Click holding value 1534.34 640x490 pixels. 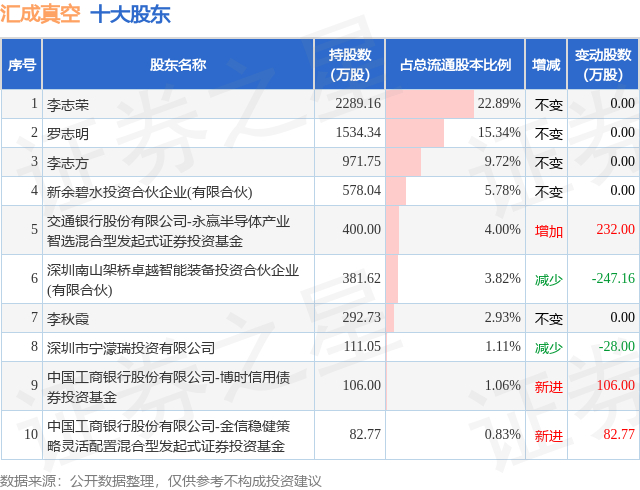coord(358,132)
